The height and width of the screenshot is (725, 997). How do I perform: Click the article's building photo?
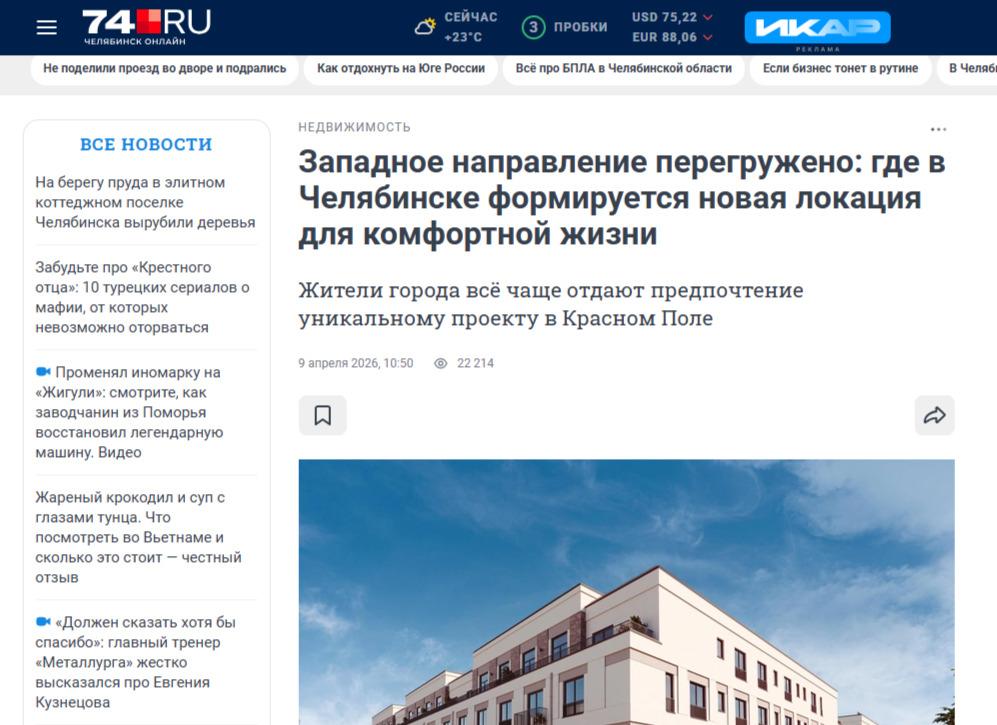click(626, 592)
